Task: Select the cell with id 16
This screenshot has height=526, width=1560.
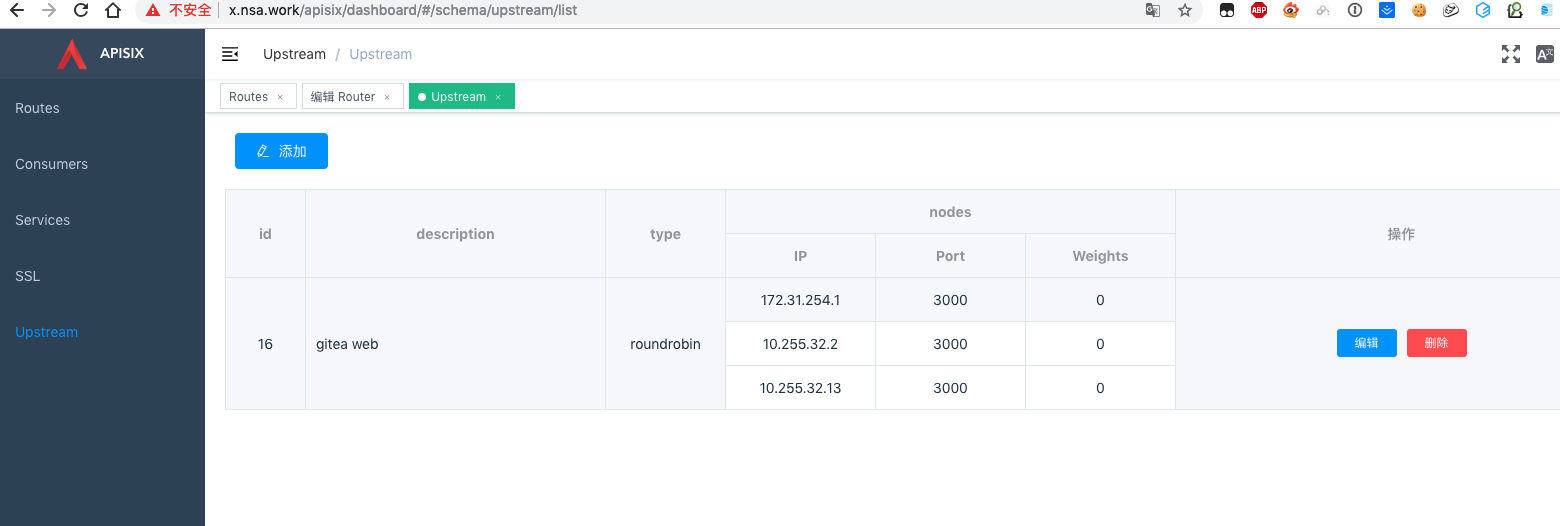Action: coord(265,344)
